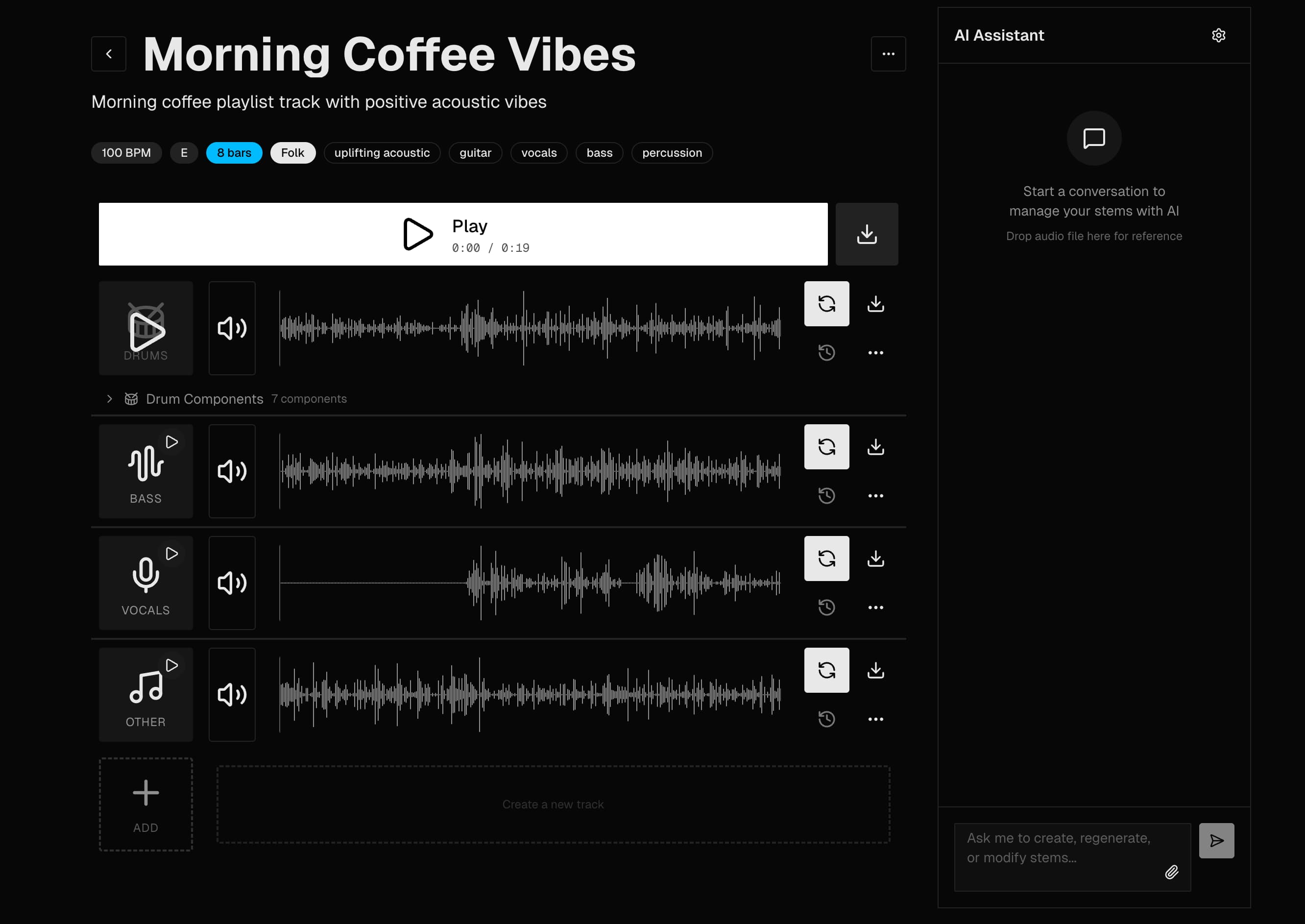The height and width of the screenshot is (924, 1305).
Task: Mute the Drums track volume
Action: point(232,328)
